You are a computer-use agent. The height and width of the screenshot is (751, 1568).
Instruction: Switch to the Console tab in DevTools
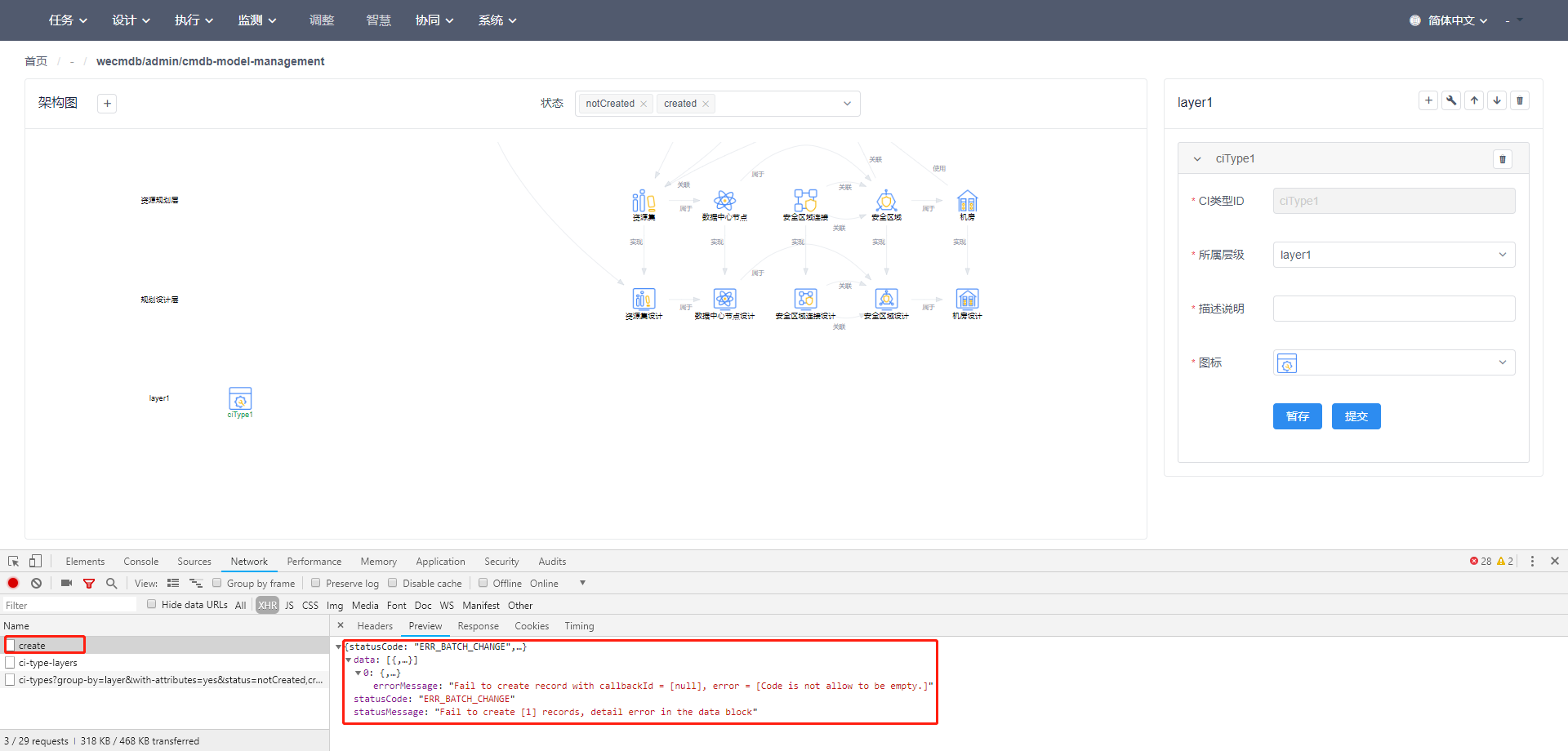(x=140, y=561)
